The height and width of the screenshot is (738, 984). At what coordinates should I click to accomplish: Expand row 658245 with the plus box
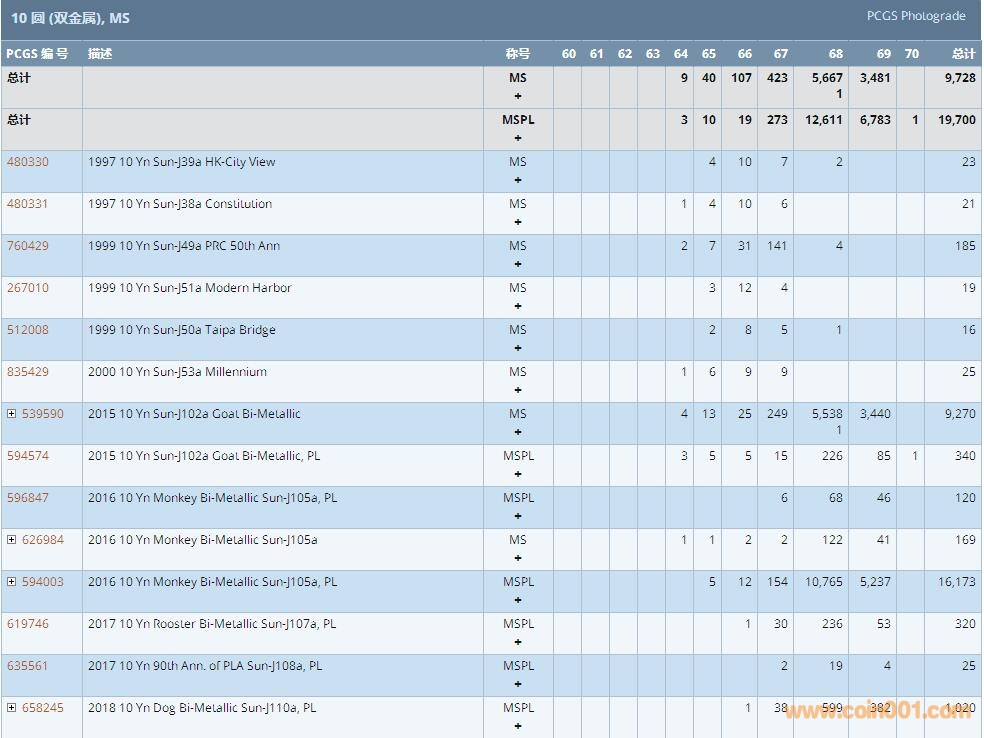[11, 708]
